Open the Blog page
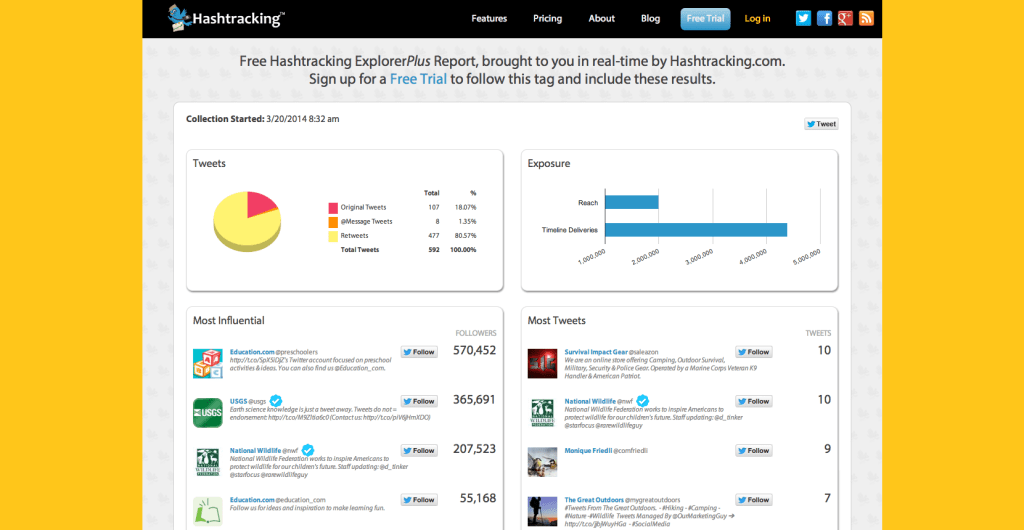This screenshot has height=530, width=1024. [650, 19]
